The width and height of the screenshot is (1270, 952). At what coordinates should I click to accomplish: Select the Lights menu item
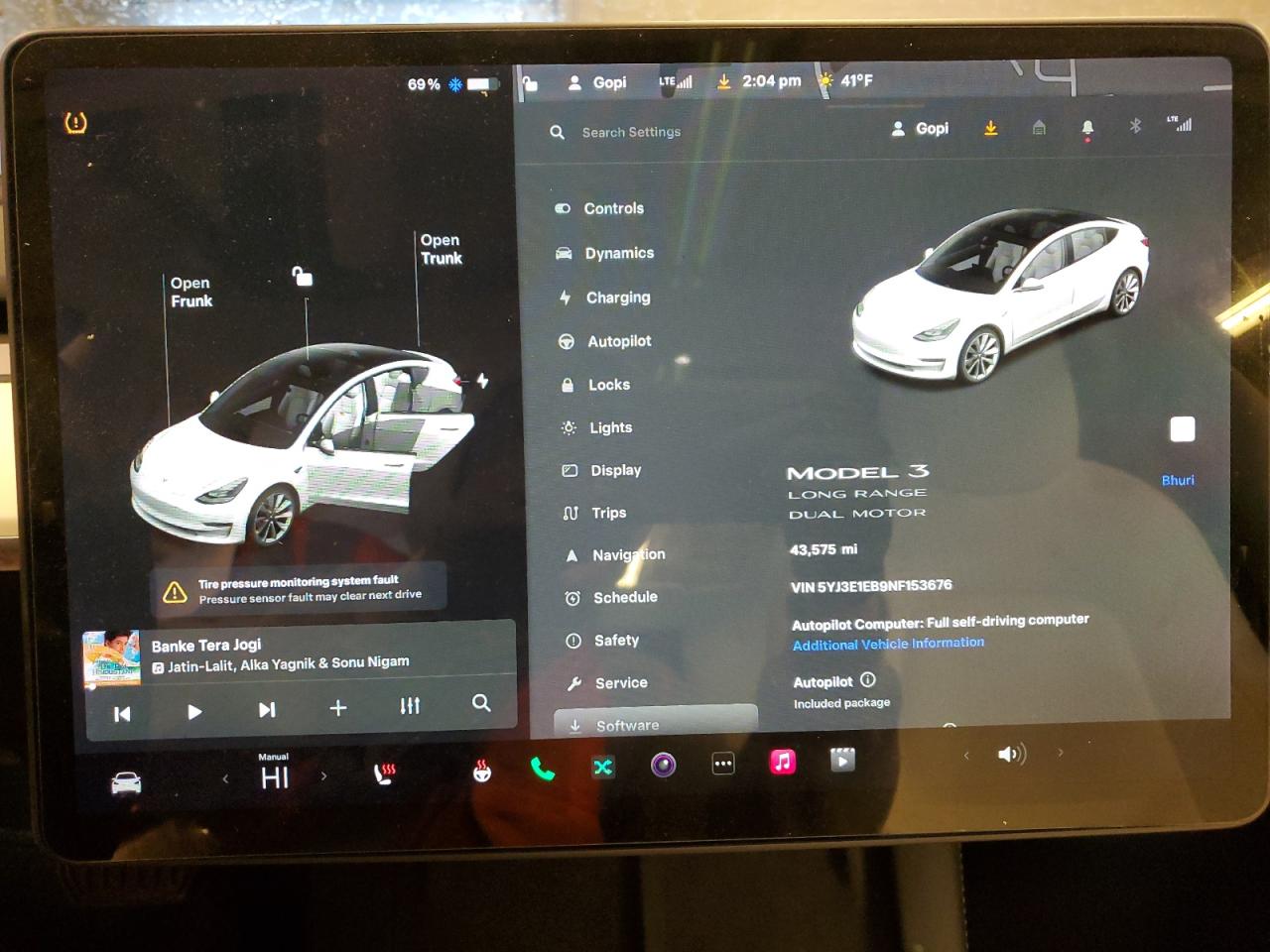pos(596,427)
